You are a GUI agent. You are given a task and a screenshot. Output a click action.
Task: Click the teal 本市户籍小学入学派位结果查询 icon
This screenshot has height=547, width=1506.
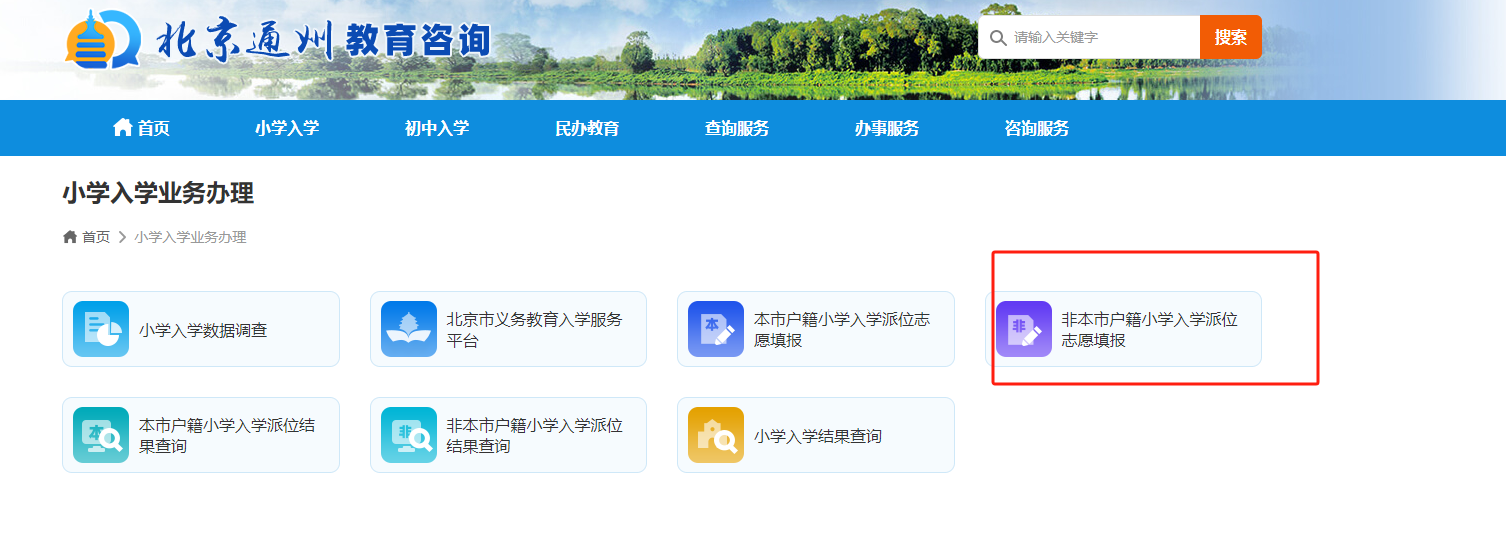coord(101,435)
